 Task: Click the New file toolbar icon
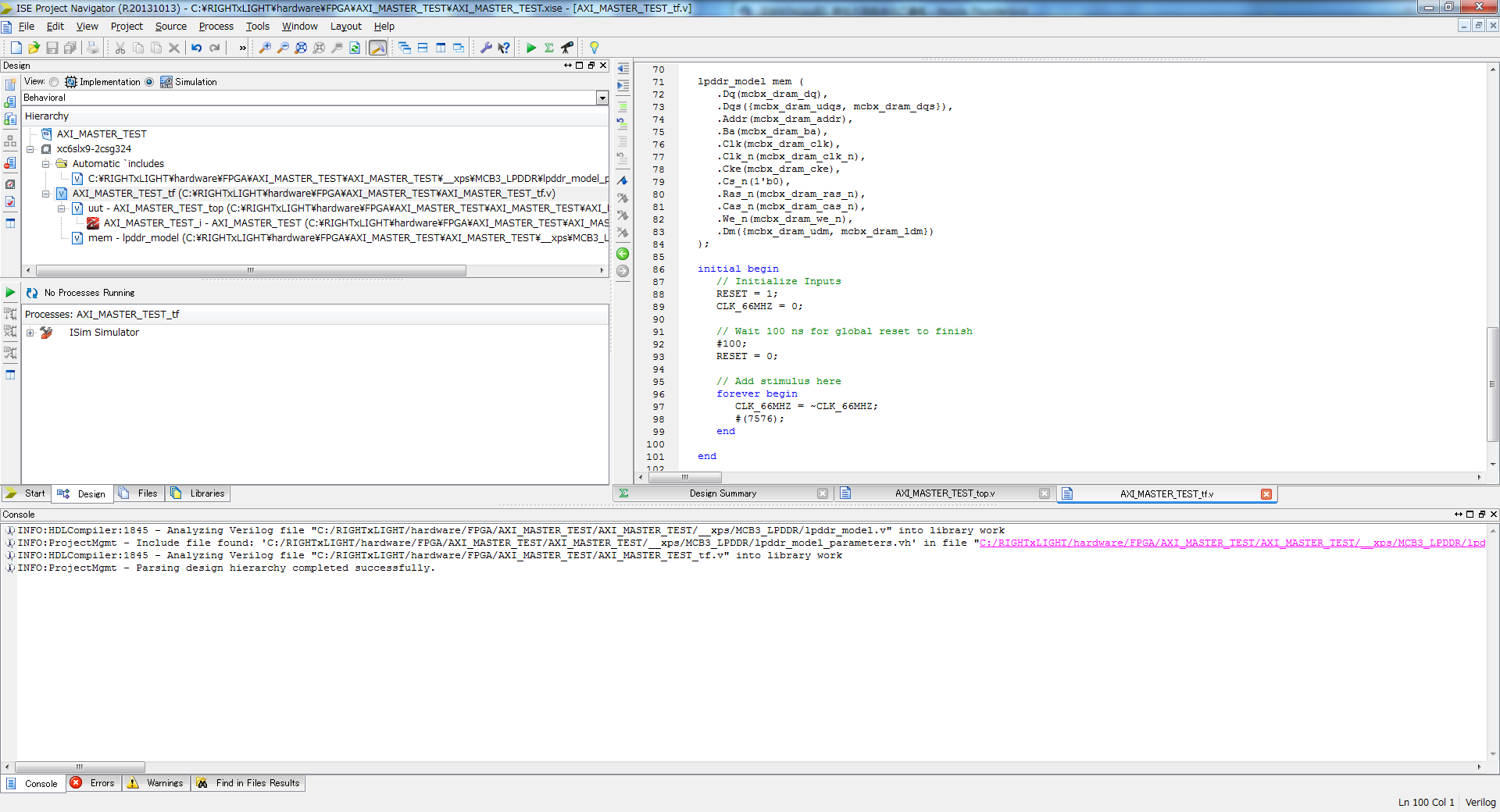pyautogui.click(x=16, y=48)
